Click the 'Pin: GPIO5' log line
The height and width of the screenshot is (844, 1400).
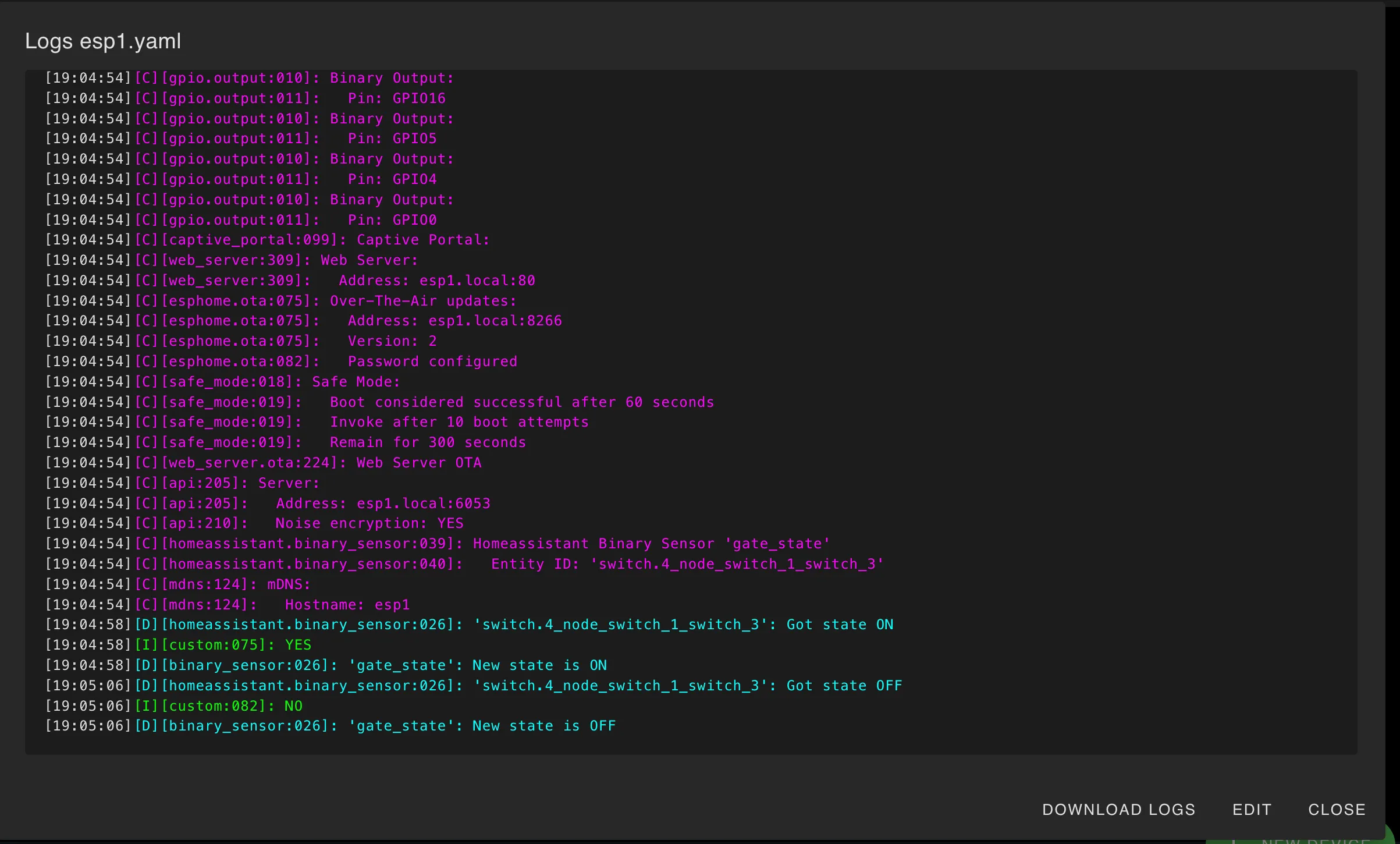392,139
